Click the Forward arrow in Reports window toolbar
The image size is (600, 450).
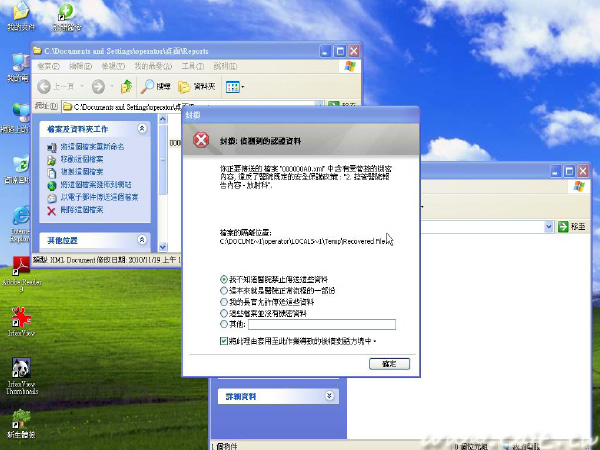pyautogui.click(x=98, y=86)
